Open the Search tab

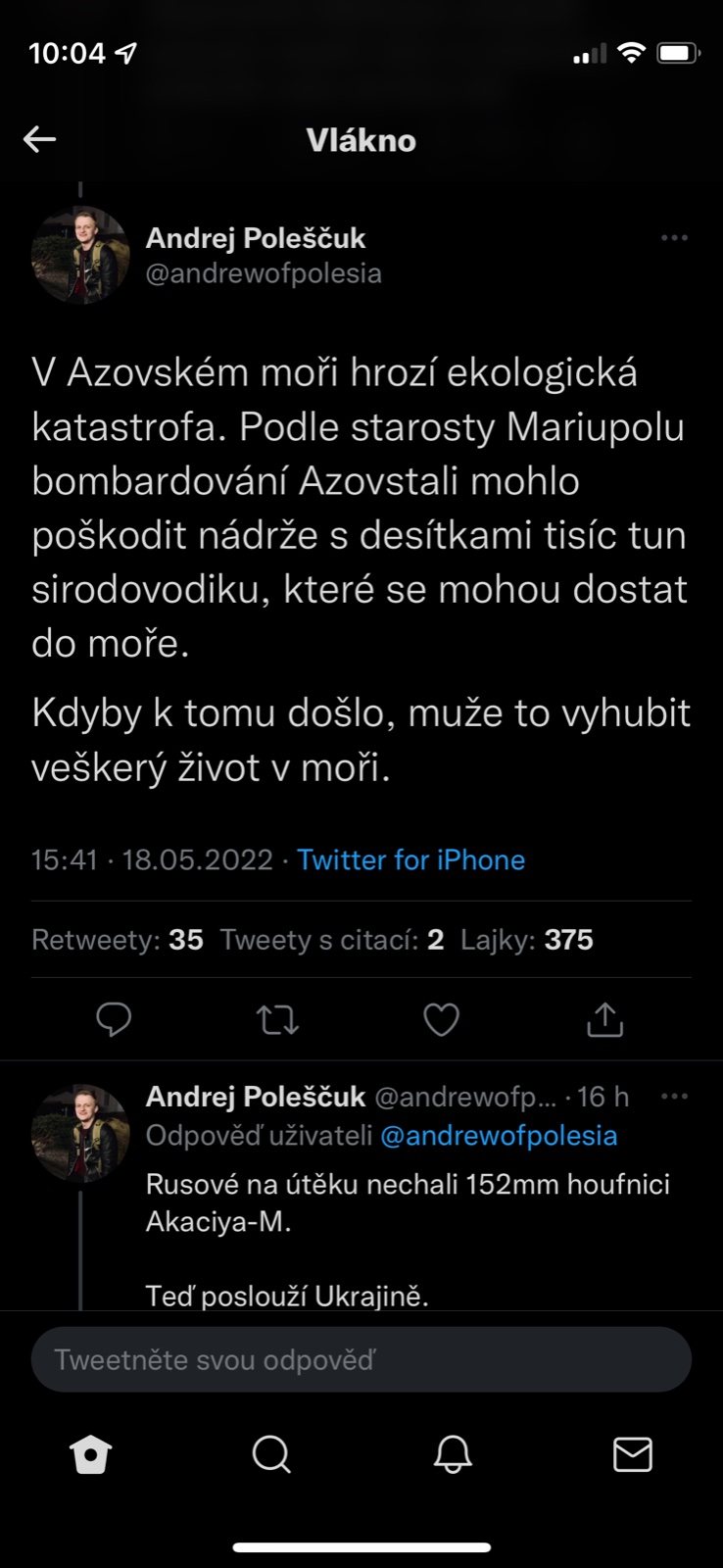pos(271,1455)
